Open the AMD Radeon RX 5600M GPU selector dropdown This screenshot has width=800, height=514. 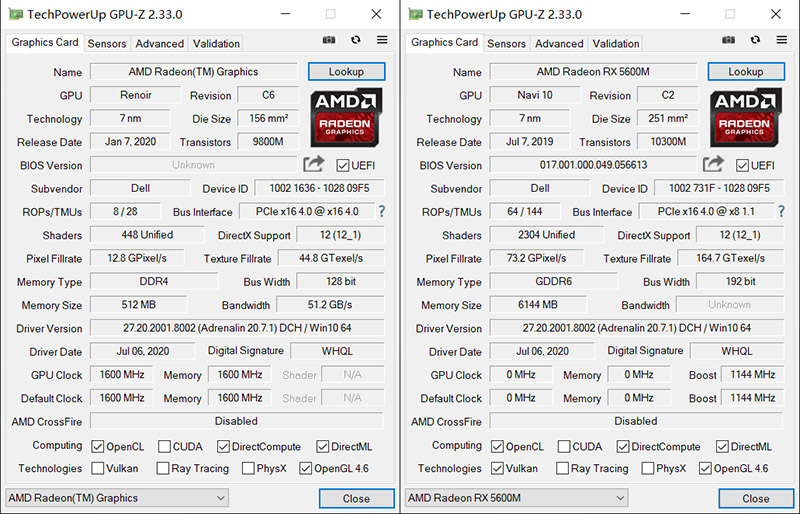(516, 498)
